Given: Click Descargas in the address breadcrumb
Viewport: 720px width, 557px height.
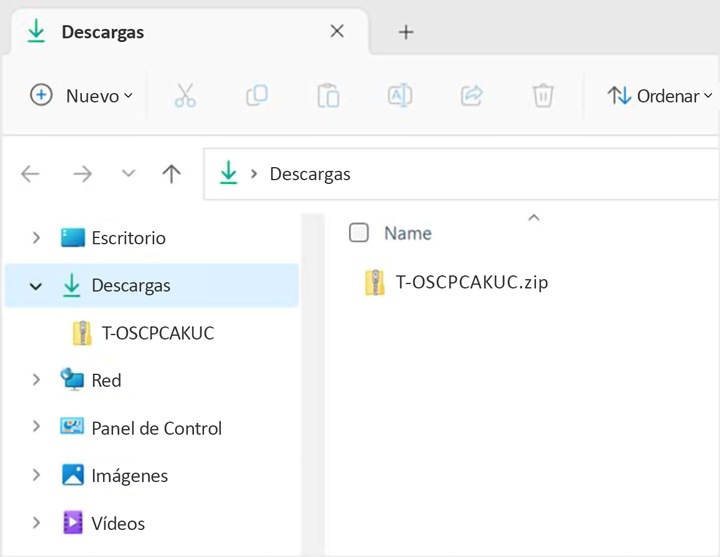Looking at the screenshot, I should click(x=310, y=174).
